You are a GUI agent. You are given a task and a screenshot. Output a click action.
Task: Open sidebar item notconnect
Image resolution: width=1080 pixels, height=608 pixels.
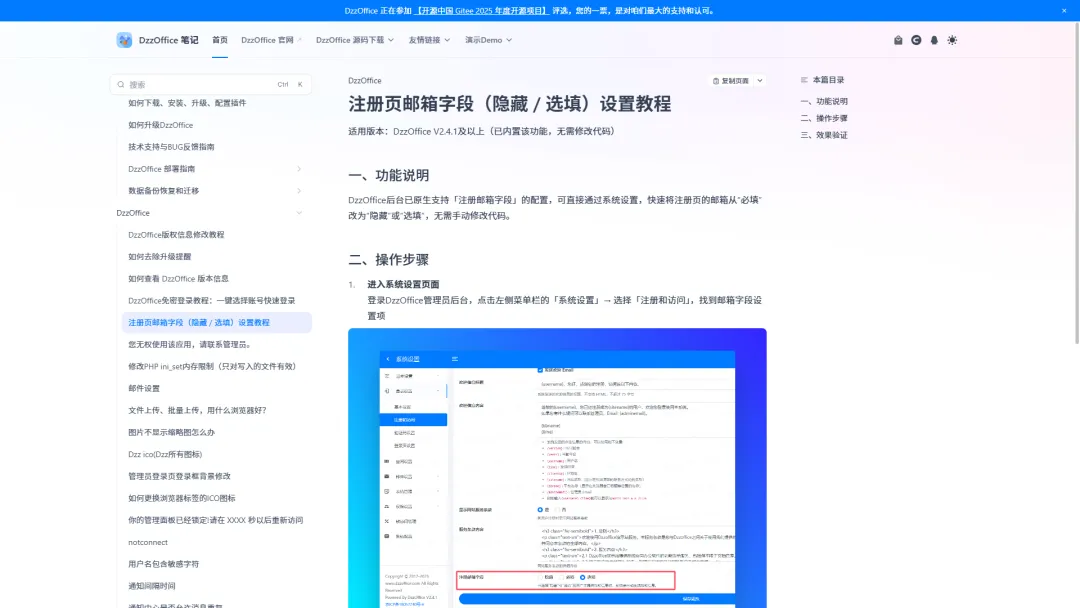coord(148,543)
